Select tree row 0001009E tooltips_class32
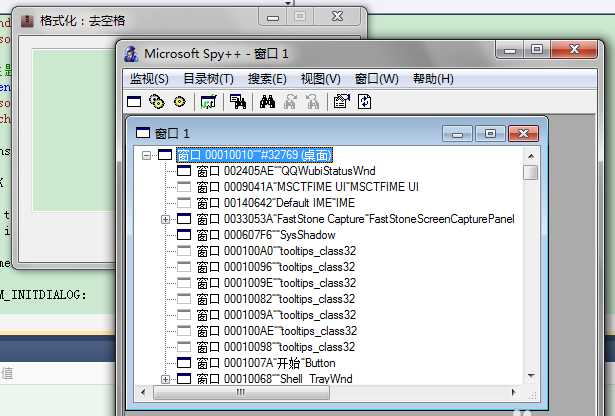The height and width of the screenshot is (416, 615). [x=276, y=283]
